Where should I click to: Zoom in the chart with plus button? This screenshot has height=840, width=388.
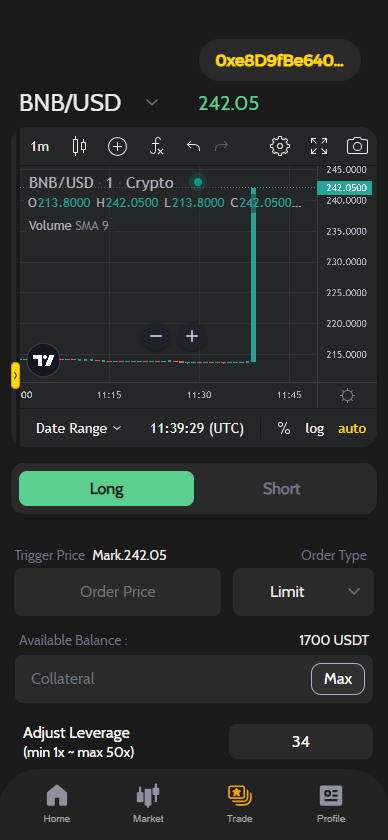coord(191,336)
